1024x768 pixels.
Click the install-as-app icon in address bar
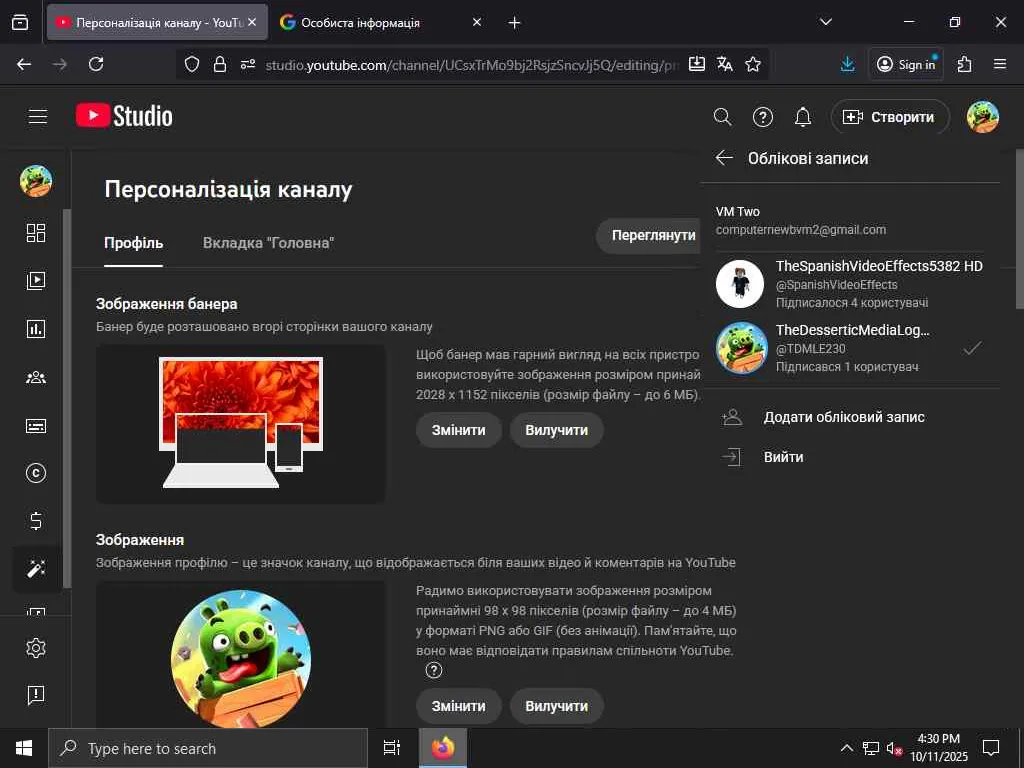coord(697,64)
